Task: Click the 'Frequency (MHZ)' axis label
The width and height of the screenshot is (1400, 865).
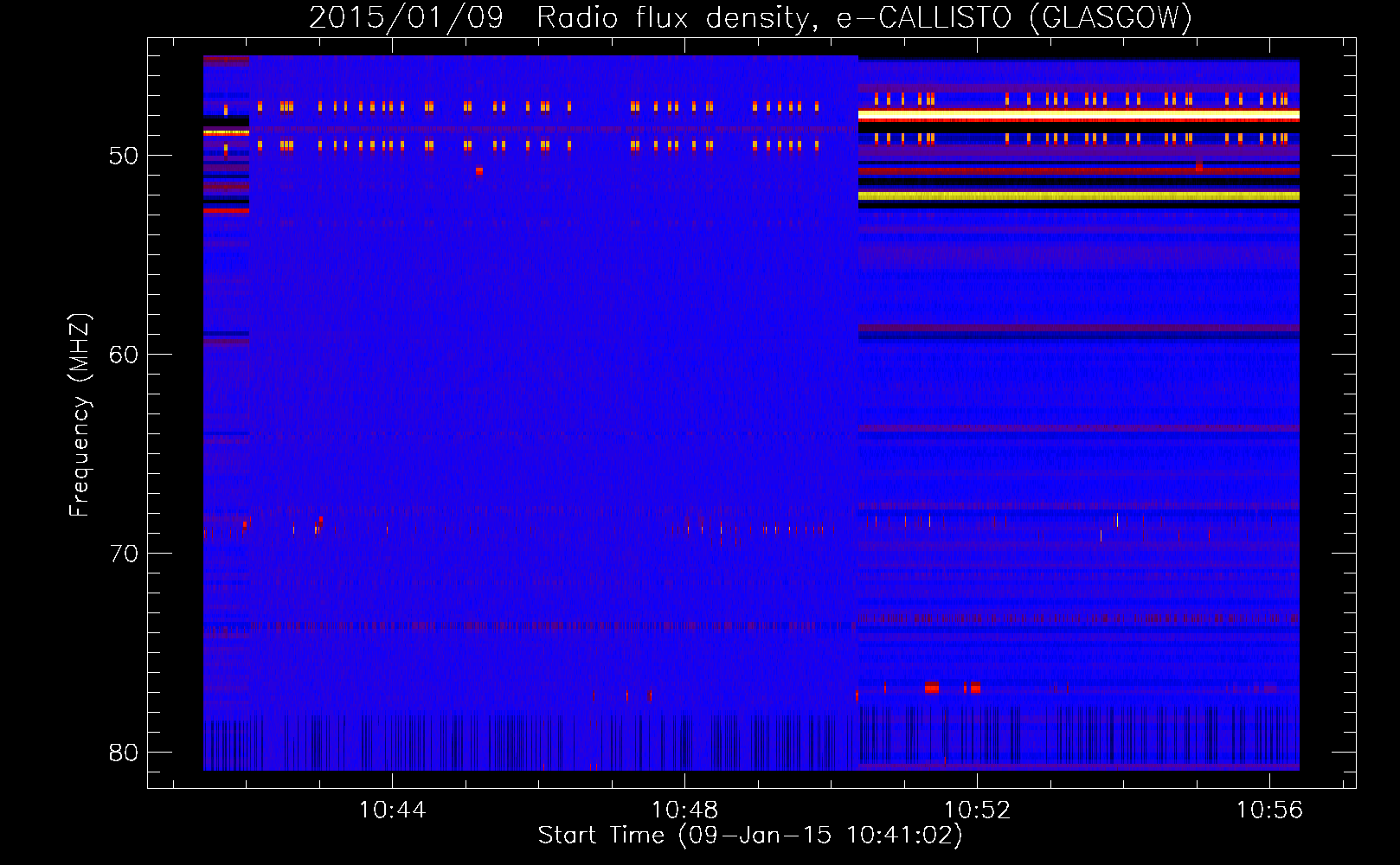Action: pos(80,415)
